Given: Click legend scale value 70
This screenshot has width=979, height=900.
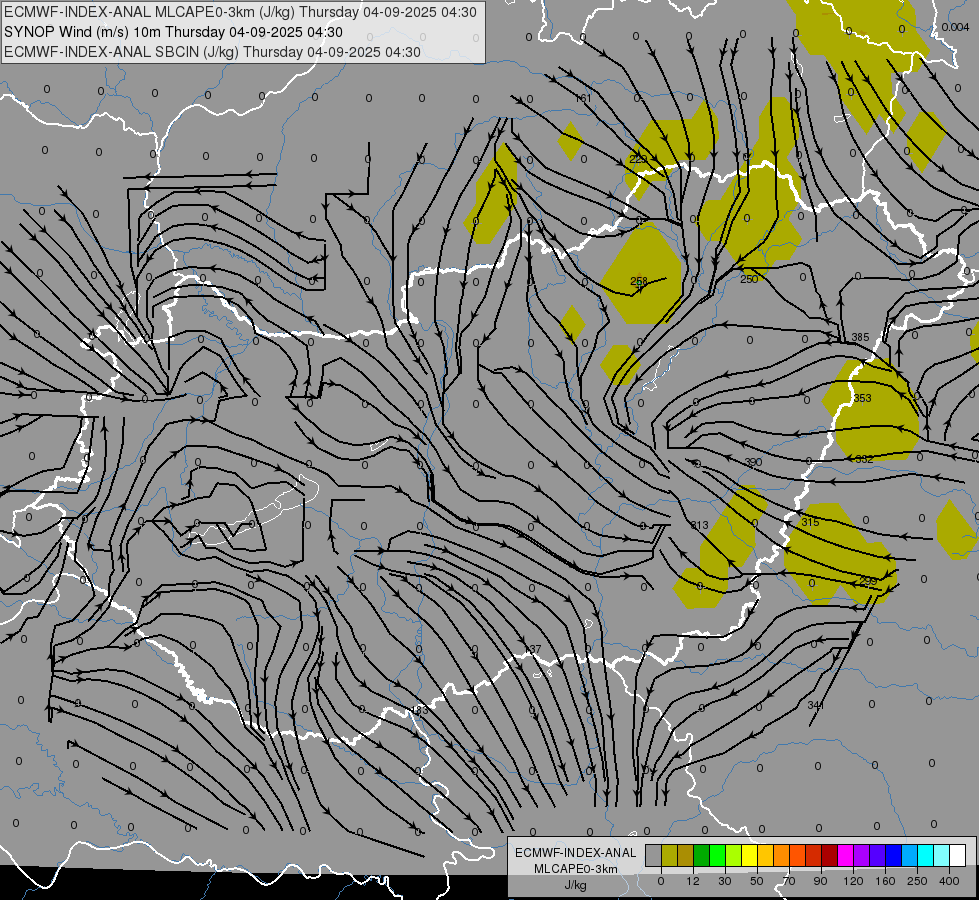Looking at the screenshot, I should coord(789,881).
